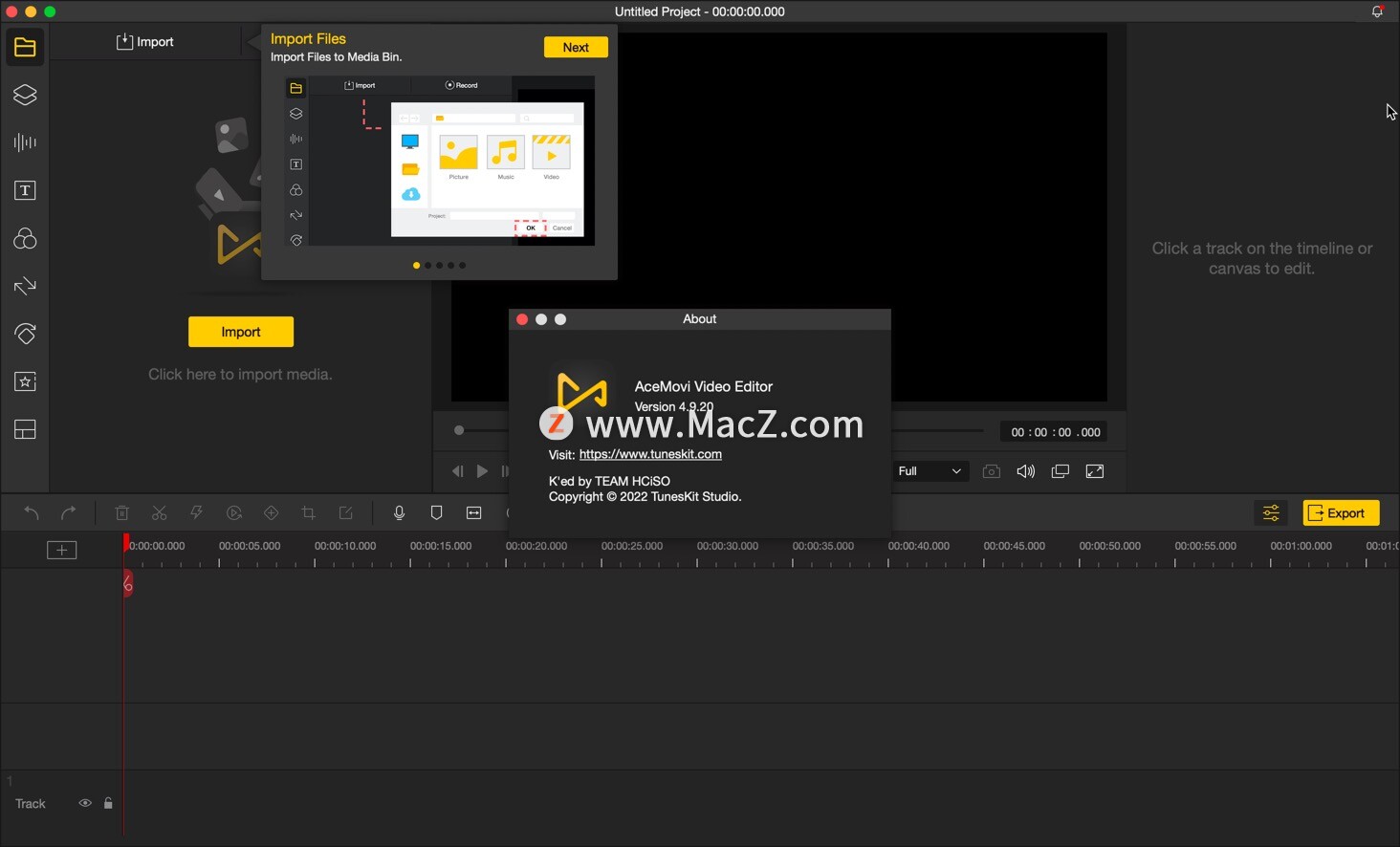The image size is (1400, 847).
Task: Toggle Track visibility eye icon
Action: pyautogui.click(x=85, y=803)
